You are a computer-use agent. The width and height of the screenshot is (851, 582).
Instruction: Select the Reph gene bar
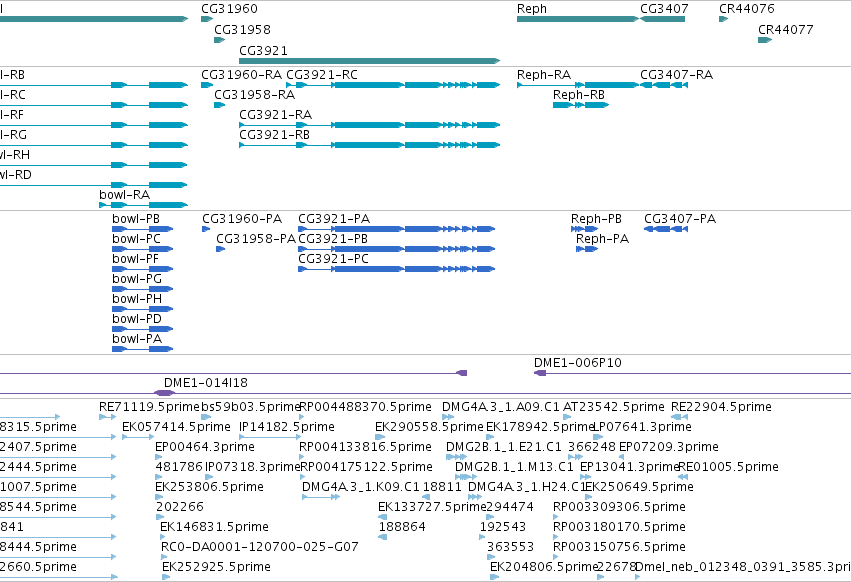click(x=578, y=19)
